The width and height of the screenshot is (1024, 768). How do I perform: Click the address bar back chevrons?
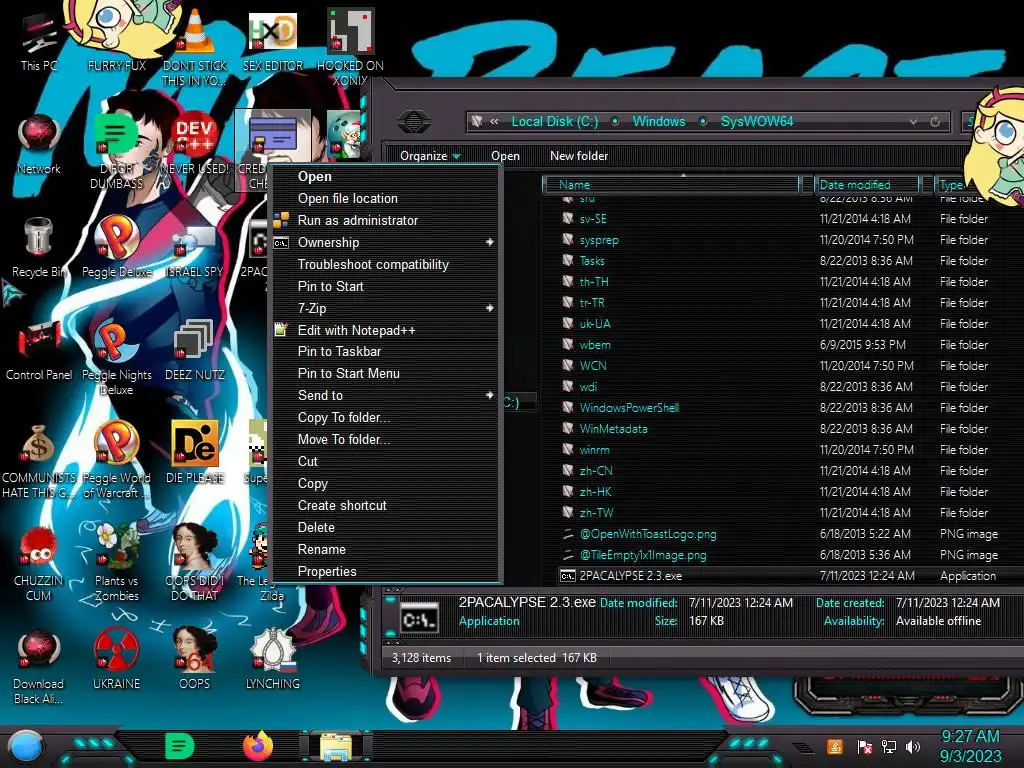(x=494, y=121)
